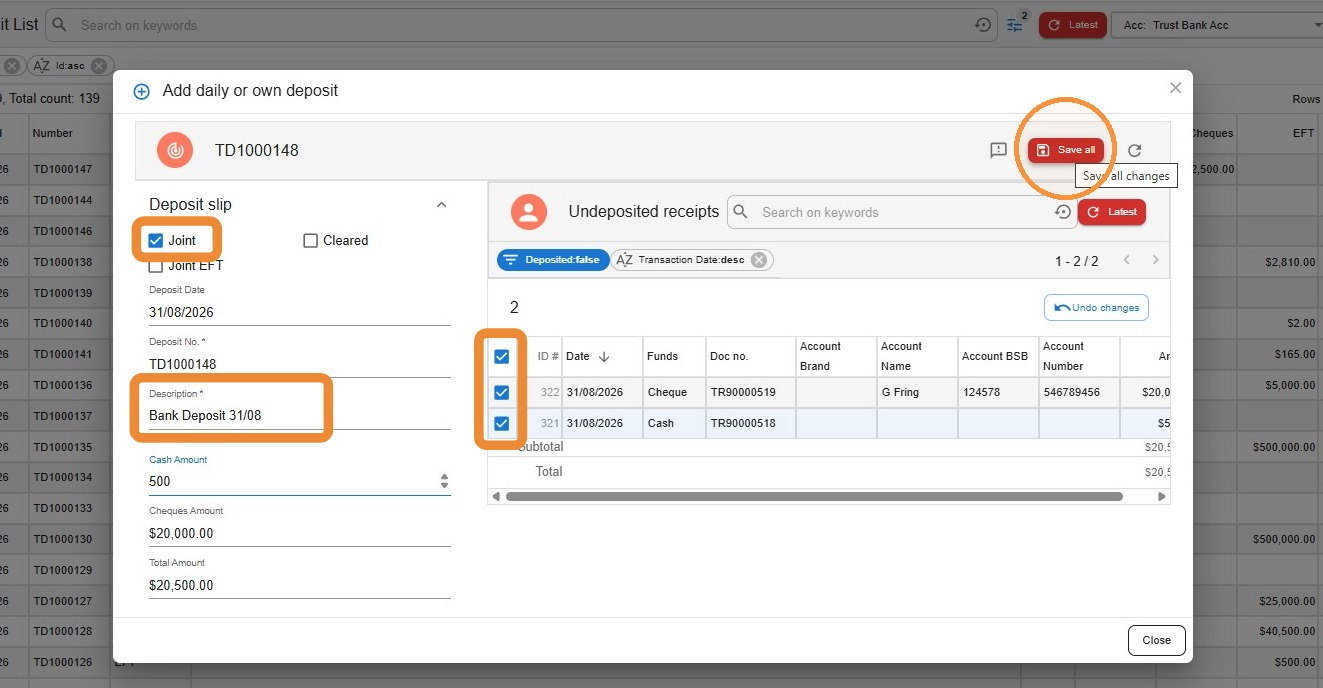Toggle the checkbox for receipt row 322
This screenshot has height=688, width=1323.
tap(502, 392)
